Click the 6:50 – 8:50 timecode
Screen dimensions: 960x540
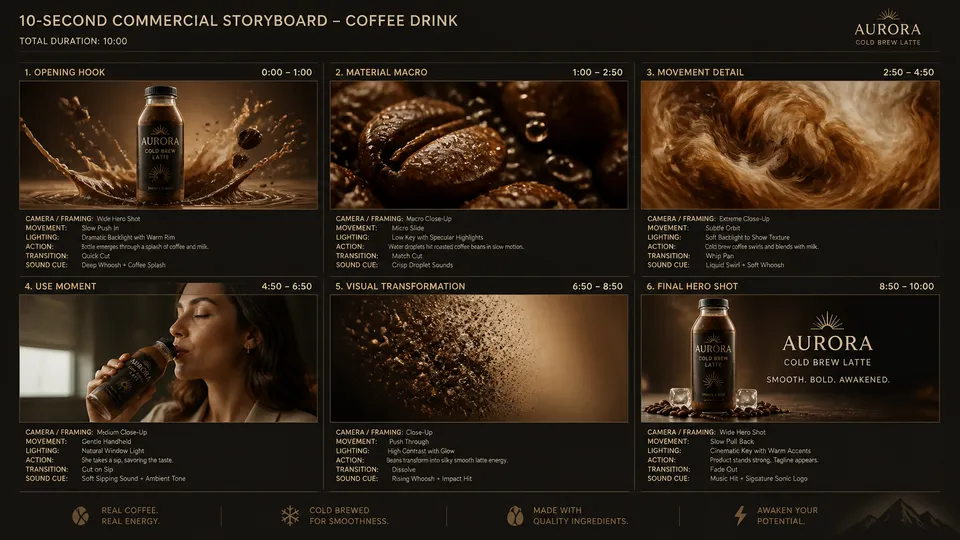tap(598, 286)
